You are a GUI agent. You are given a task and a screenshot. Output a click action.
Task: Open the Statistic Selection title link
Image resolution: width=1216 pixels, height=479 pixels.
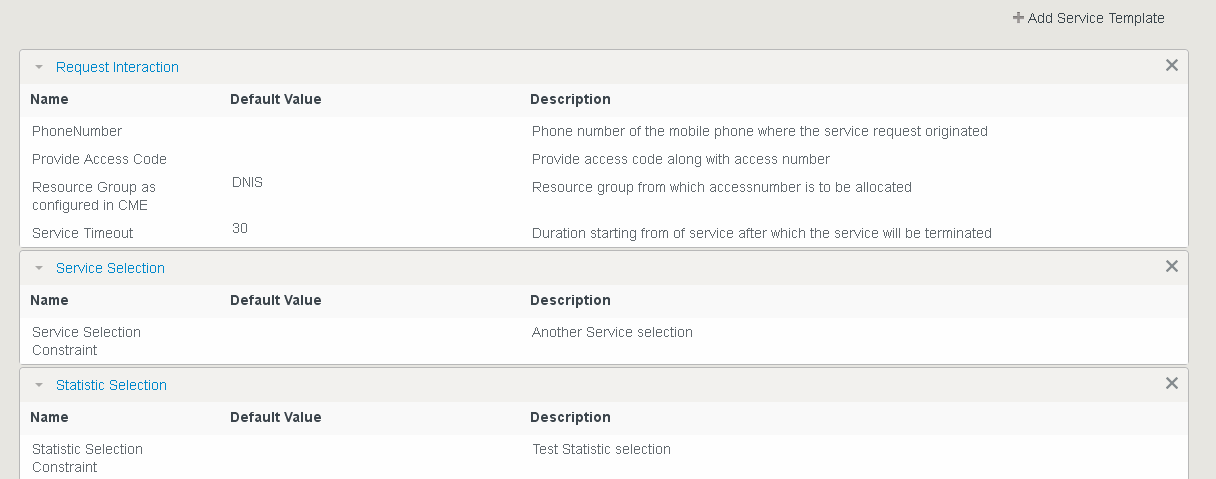tap(111, 385)
